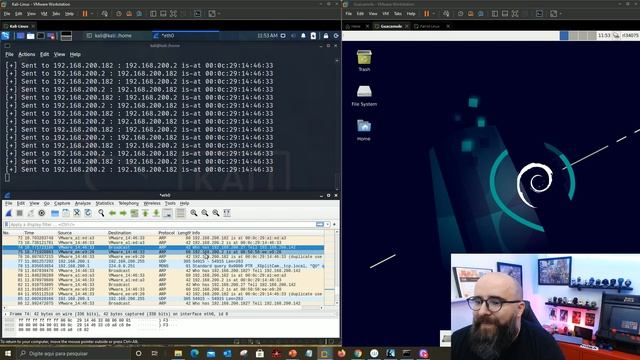Click the find packet magnifier icon in Wireshark
Screen dimensions: 640x360
[x=101, y=213]
